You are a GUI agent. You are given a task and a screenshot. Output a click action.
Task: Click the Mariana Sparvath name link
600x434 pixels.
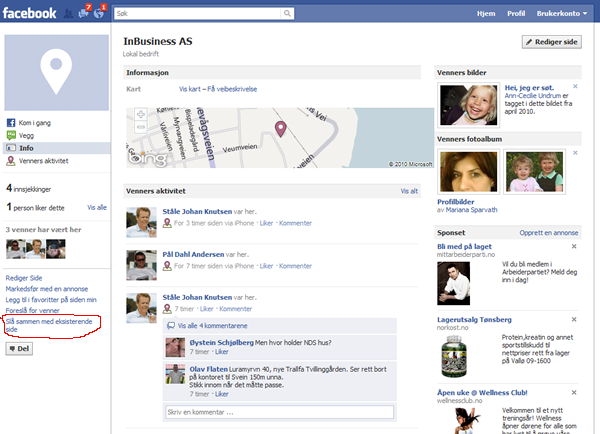point(471,210)
